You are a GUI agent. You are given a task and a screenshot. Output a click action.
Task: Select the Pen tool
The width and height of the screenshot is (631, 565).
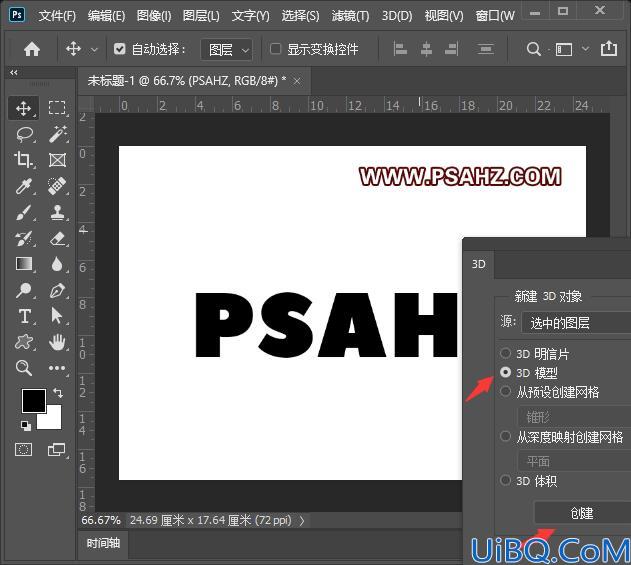[x=57, y=290]
